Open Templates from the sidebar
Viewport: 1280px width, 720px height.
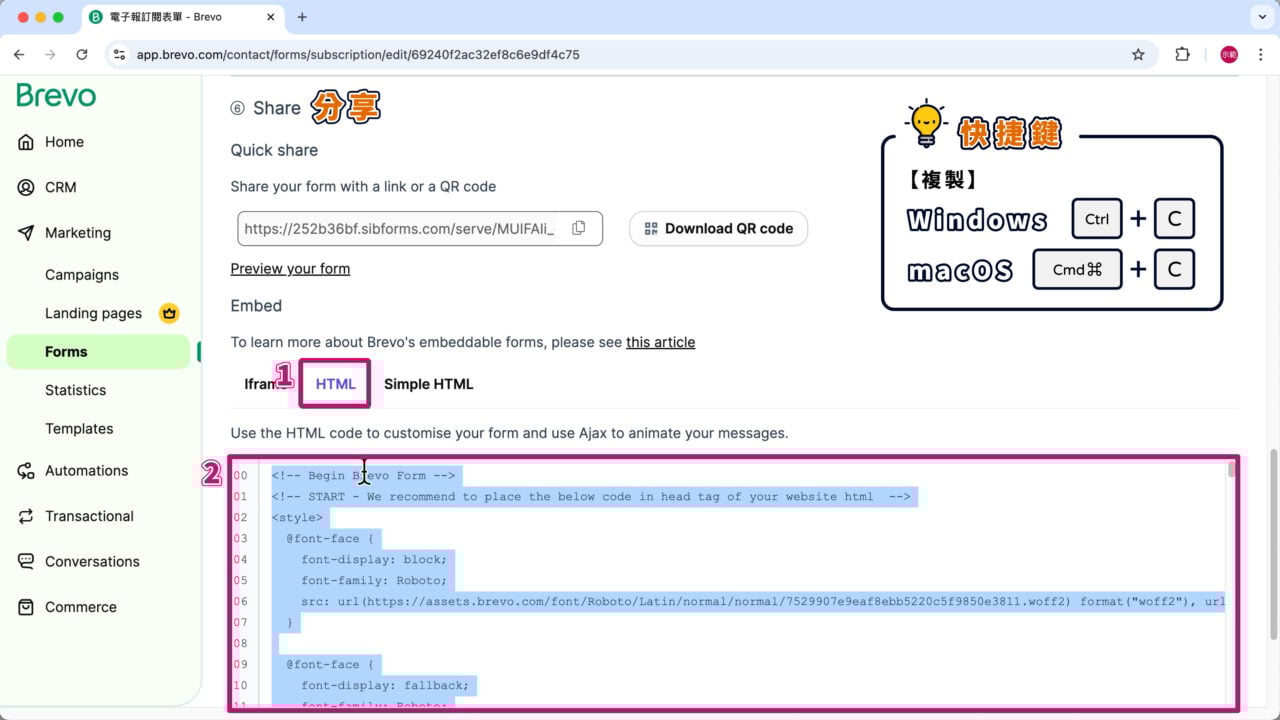[x=79, y=428]
